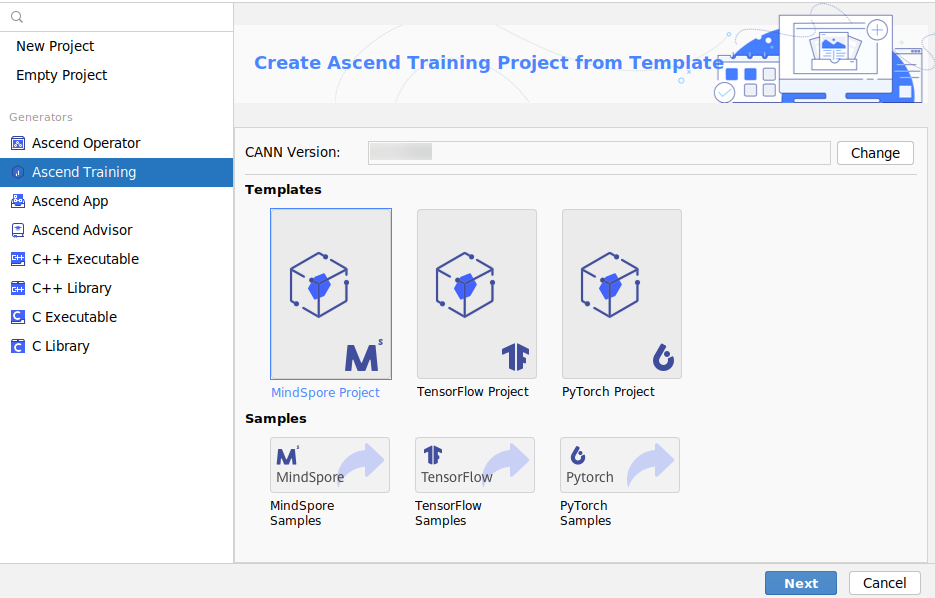Click the Change button for CANN Version
The height and width of the screenshot is (598, 935).
coord(875,153)
